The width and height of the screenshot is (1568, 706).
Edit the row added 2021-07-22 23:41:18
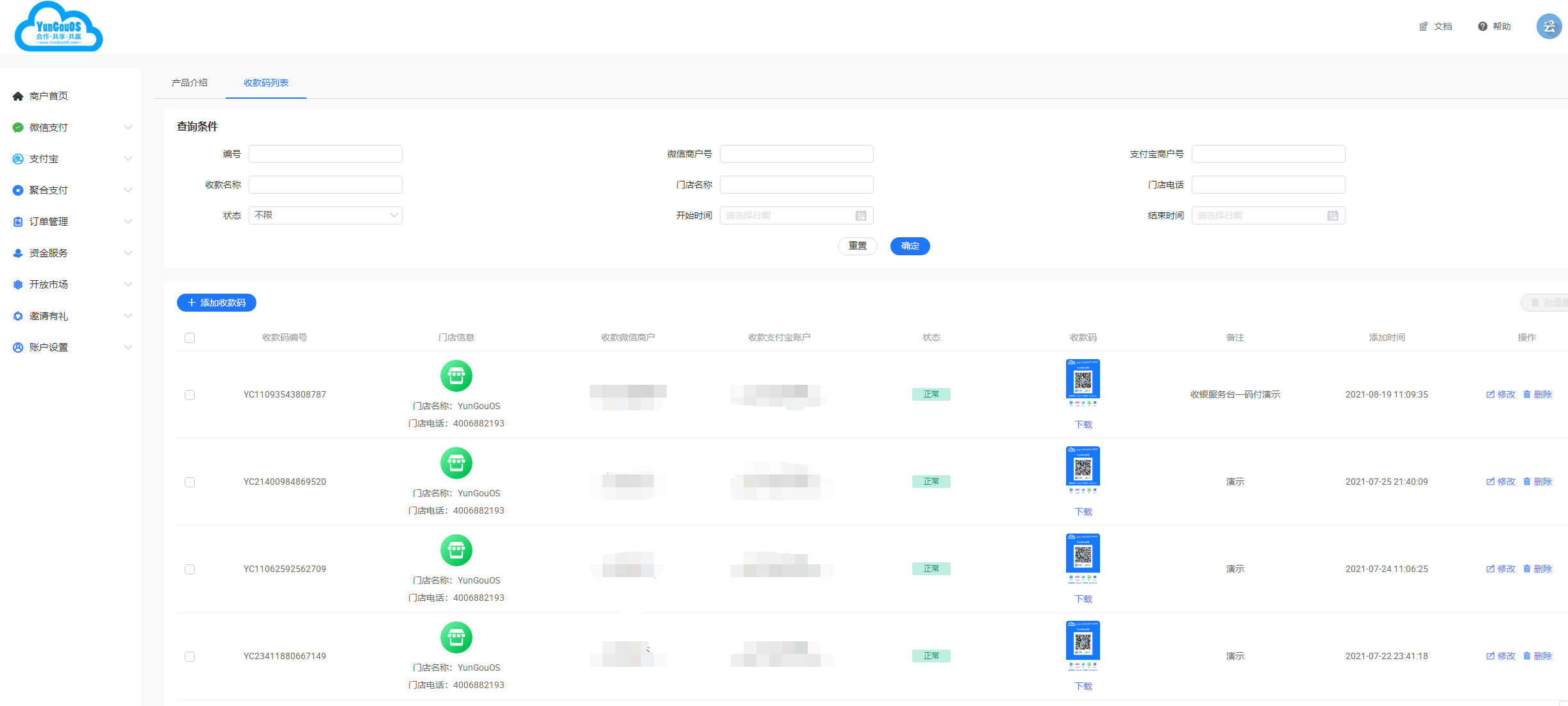pyautogui.click(x=1501, y=656)
